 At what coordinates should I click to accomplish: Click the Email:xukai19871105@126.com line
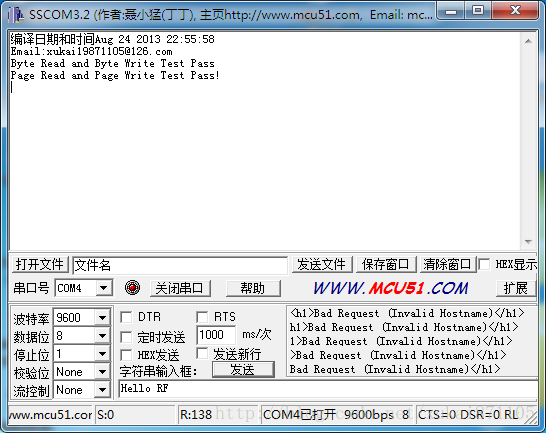tap(91, 52)
